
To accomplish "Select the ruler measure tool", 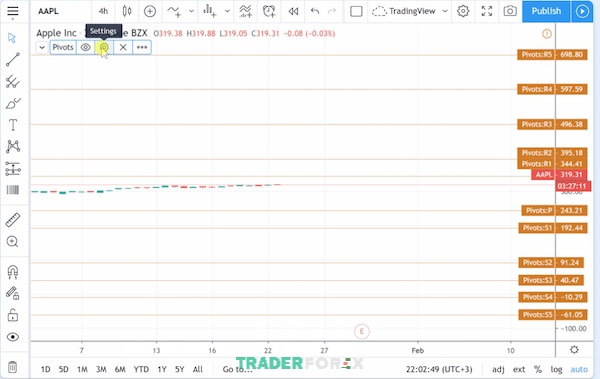I will click(x=13, y=220).
